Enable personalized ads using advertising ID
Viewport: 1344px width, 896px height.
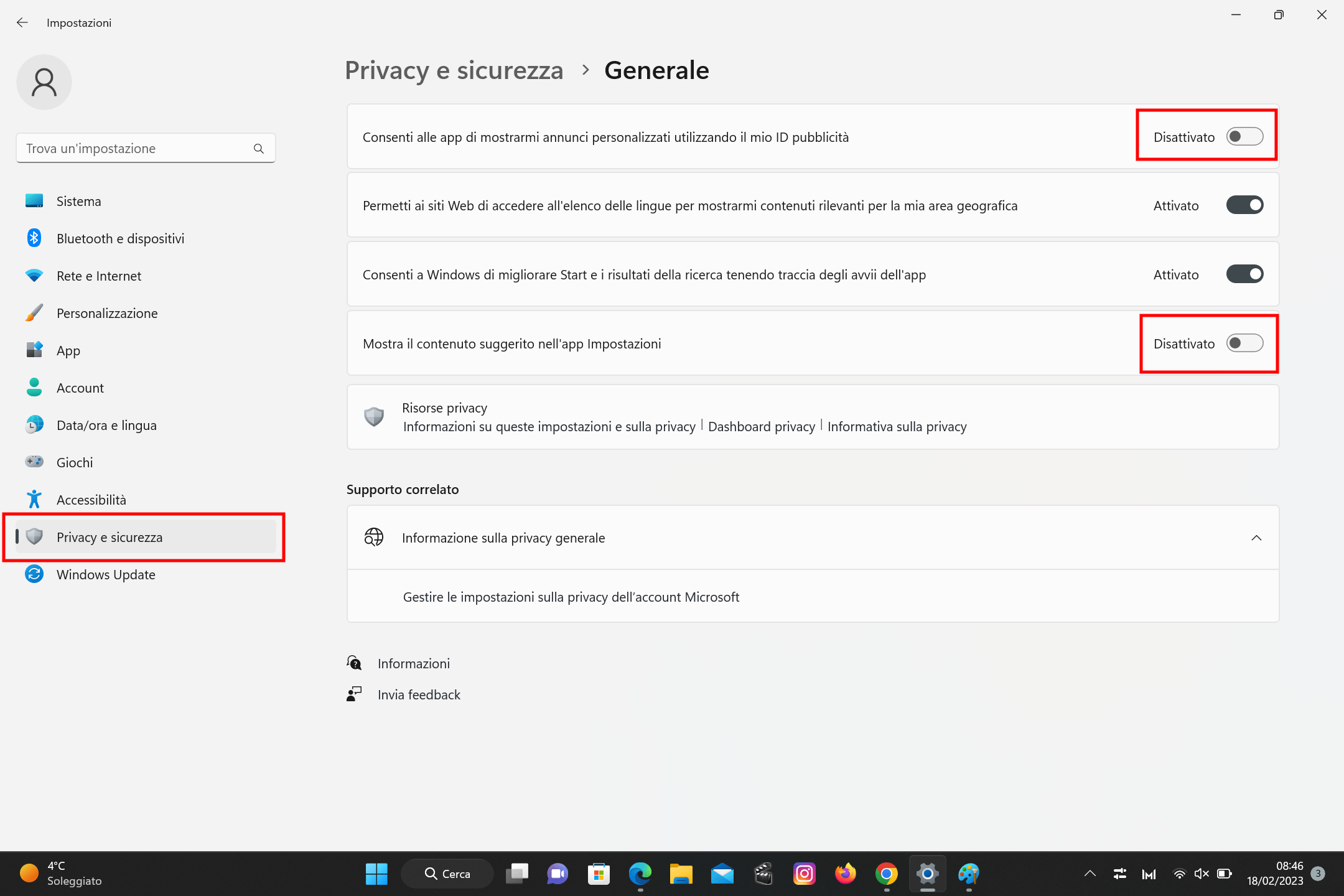(x=1244, y=136)
